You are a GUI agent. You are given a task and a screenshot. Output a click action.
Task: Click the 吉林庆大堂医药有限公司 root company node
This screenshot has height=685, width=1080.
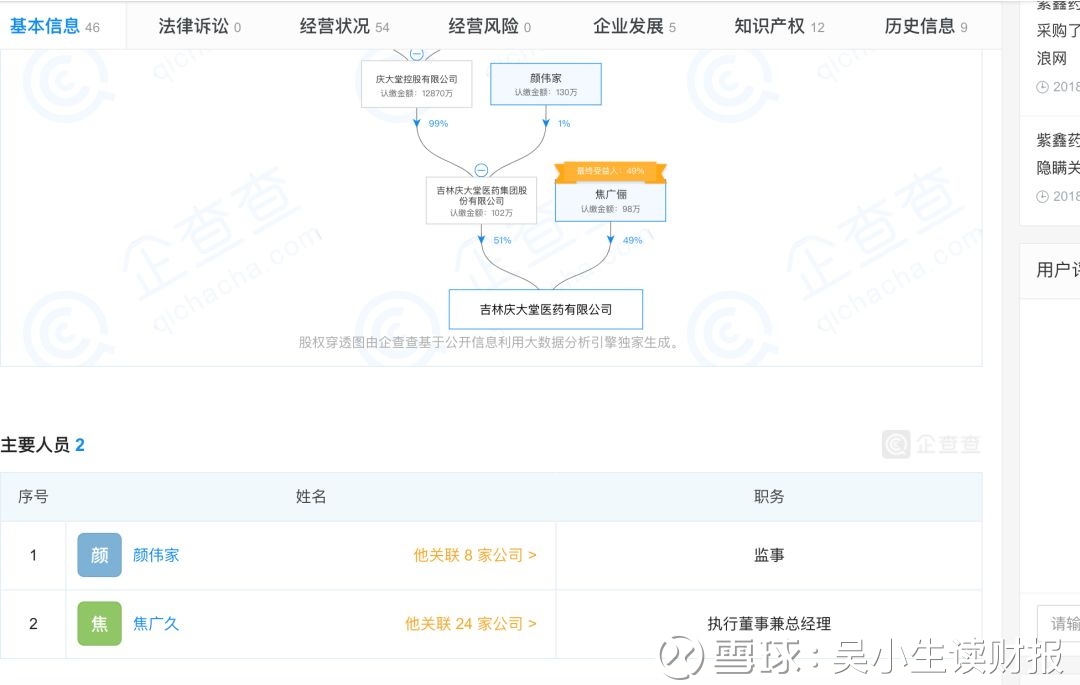[545, 310]
